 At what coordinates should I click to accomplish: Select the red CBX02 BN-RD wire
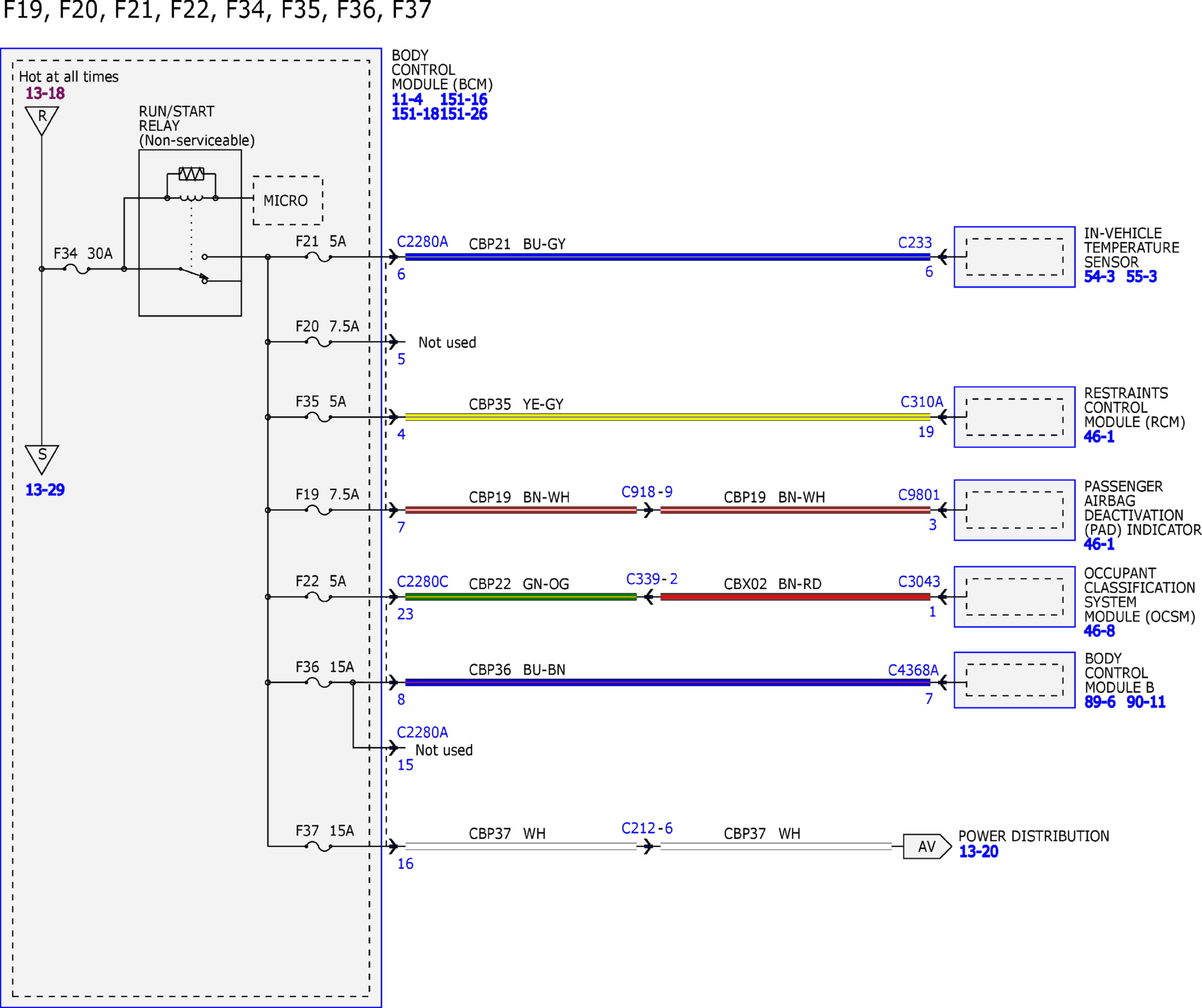click(796, 597)
